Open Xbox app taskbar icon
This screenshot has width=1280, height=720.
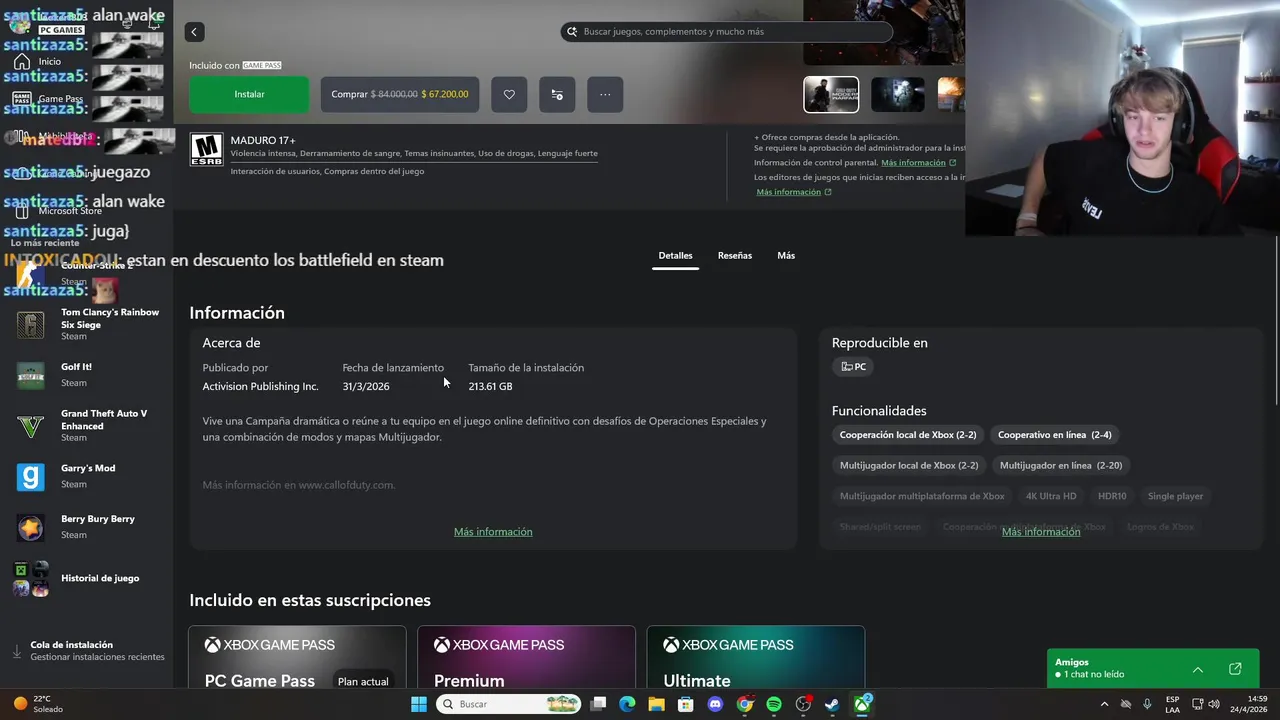[861, 704]
